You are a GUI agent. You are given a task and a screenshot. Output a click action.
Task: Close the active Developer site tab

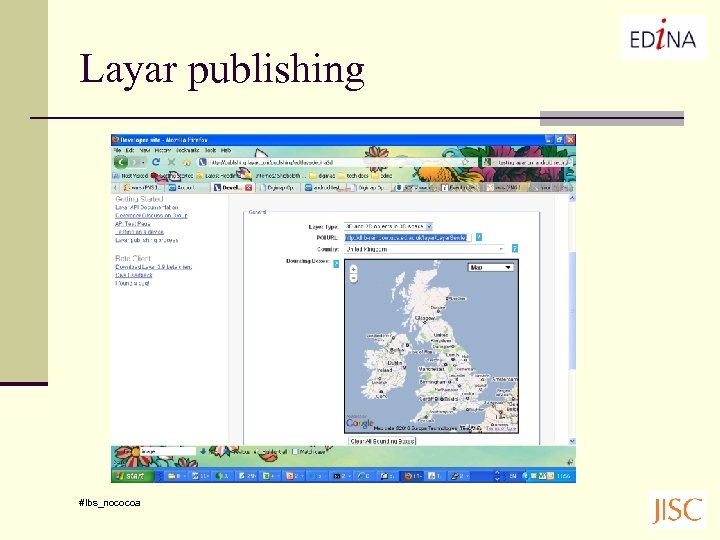(x=248, y=187)
